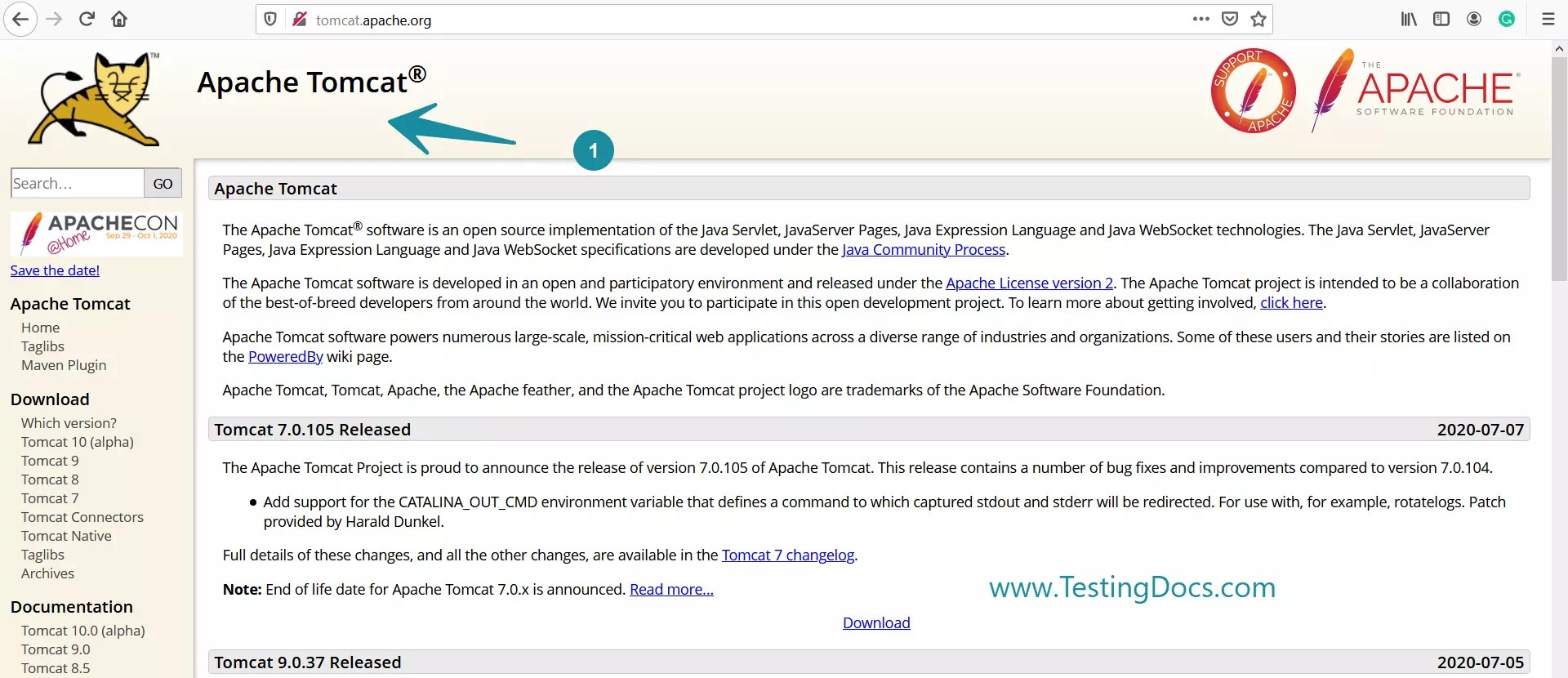
Task: Open Tomcat Native link
Action: (x=66, y=536)
